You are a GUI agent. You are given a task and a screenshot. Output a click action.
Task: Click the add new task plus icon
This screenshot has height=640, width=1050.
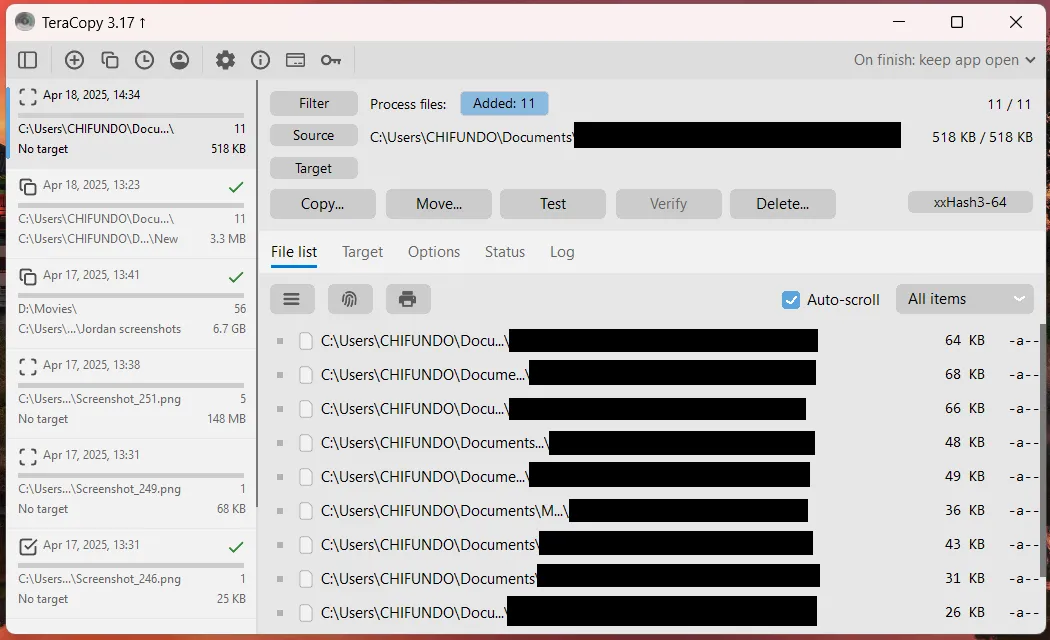click(74, 60)
